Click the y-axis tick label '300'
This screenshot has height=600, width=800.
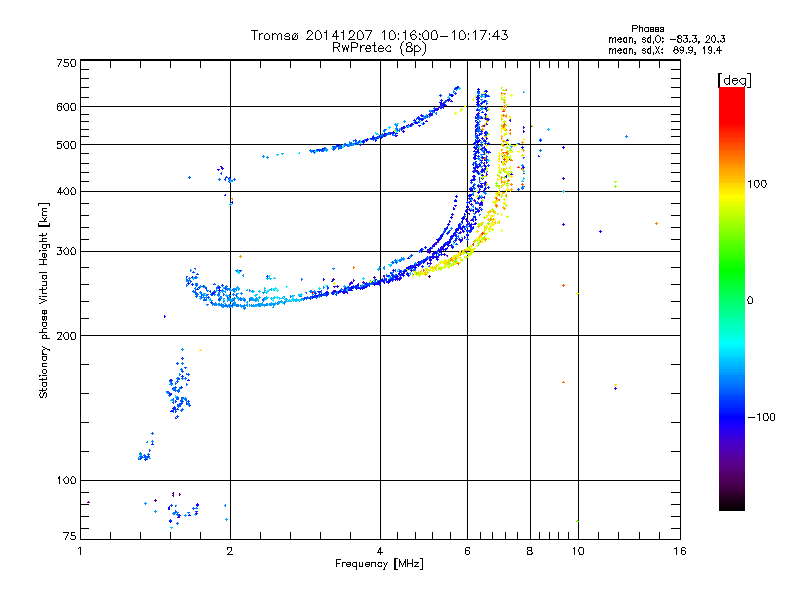tap(66, 251)
